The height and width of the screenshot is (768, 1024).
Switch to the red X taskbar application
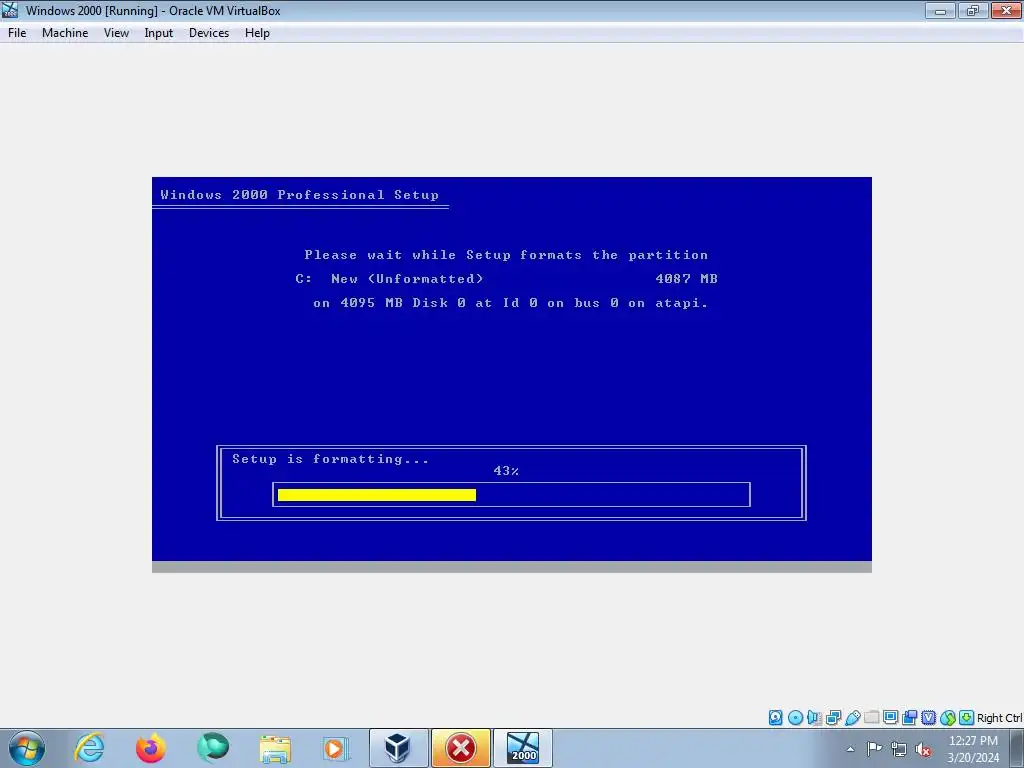460,748
